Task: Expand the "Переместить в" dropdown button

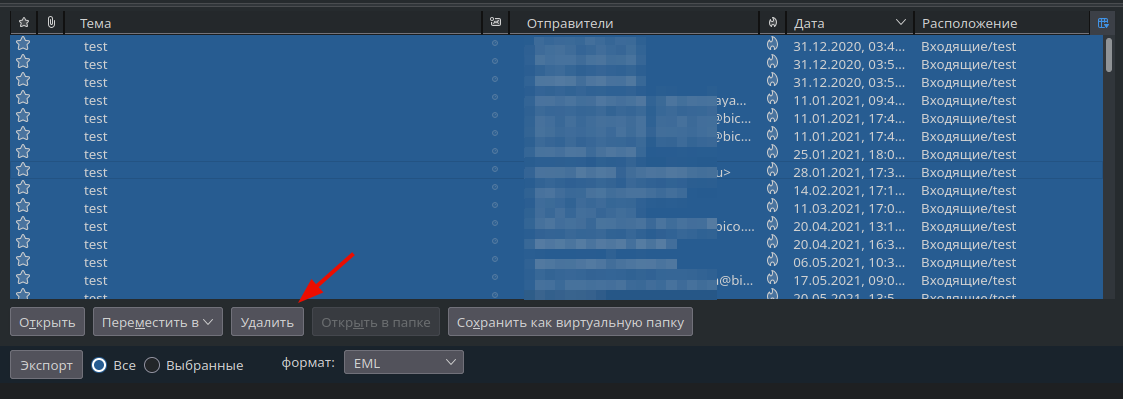Action: click(x=158, y=322)
